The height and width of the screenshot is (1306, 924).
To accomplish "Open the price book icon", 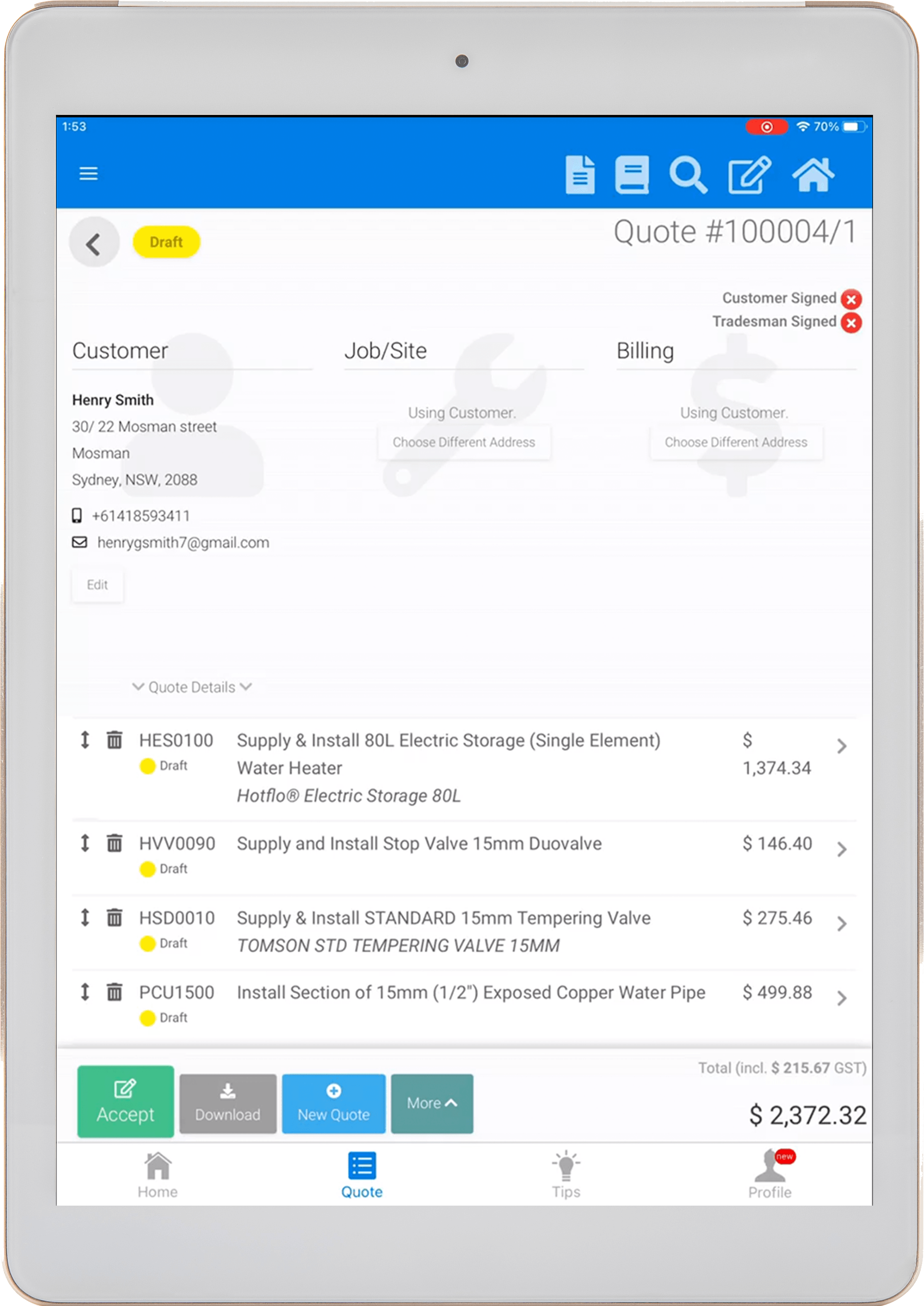I will 632,175.
